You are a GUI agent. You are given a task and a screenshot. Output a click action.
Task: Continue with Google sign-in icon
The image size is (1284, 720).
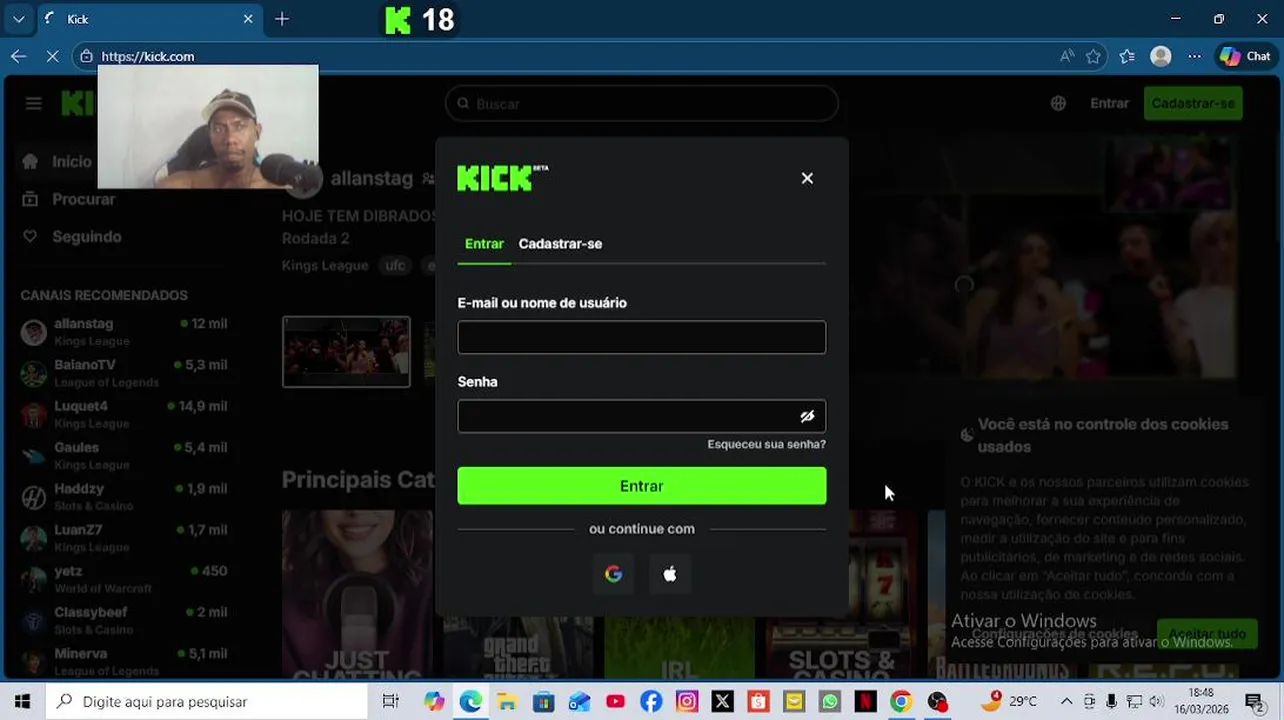tap(613, 574)
